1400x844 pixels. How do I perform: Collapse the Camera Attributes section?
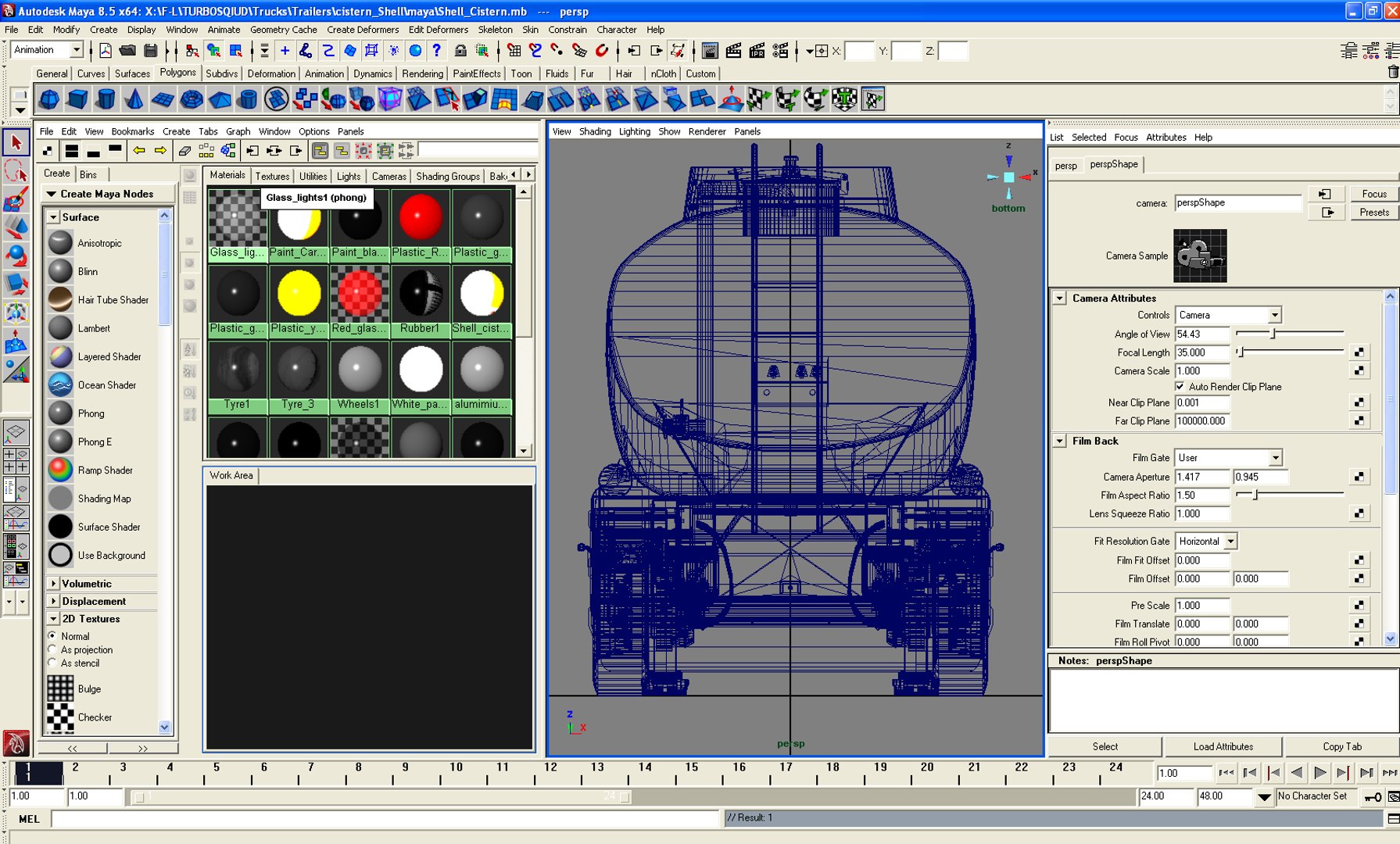[1060, 299]
